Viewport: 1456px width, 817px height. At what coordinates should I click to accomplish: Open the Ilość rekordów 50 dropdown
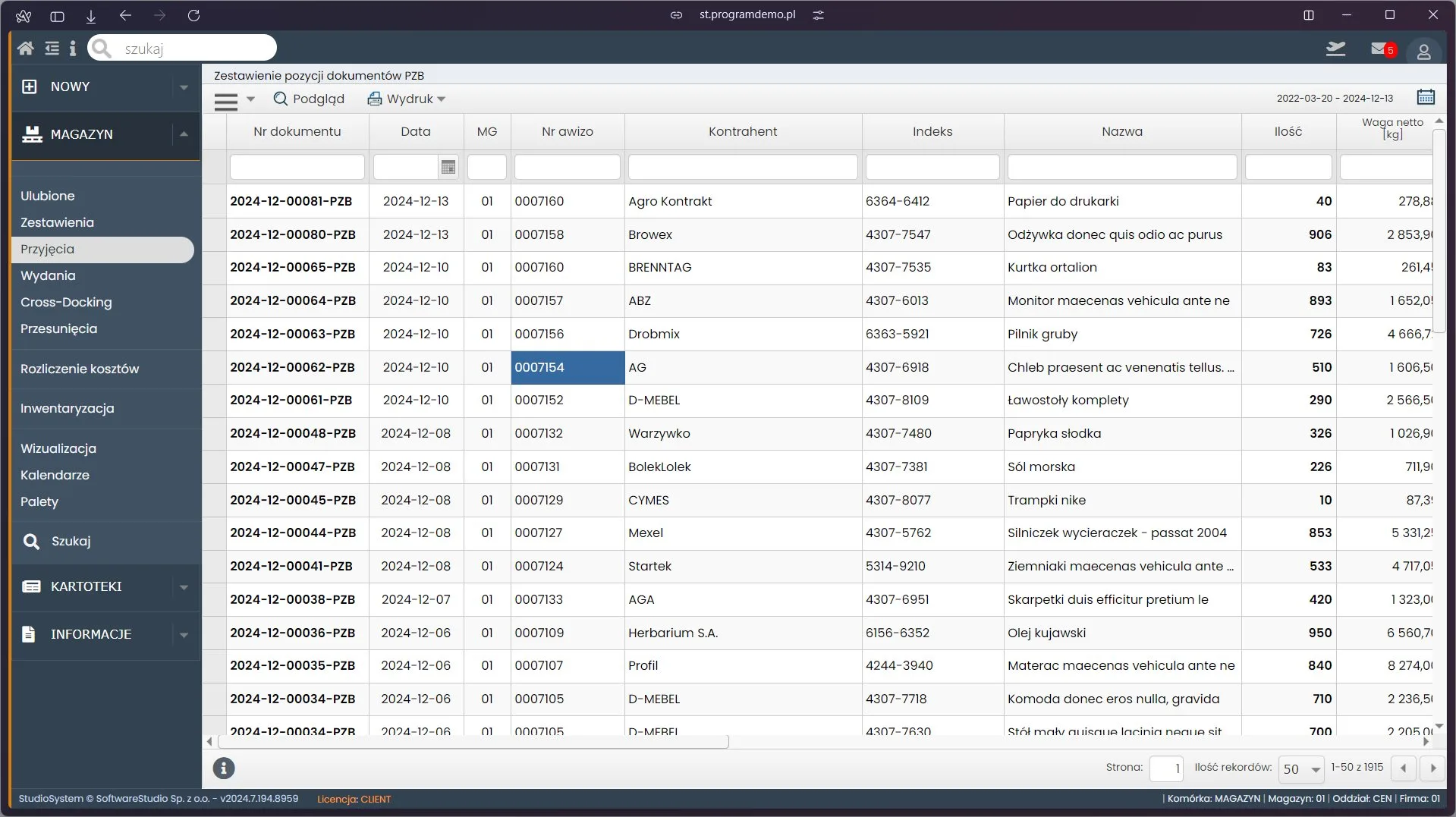(x=1300, y=768)
